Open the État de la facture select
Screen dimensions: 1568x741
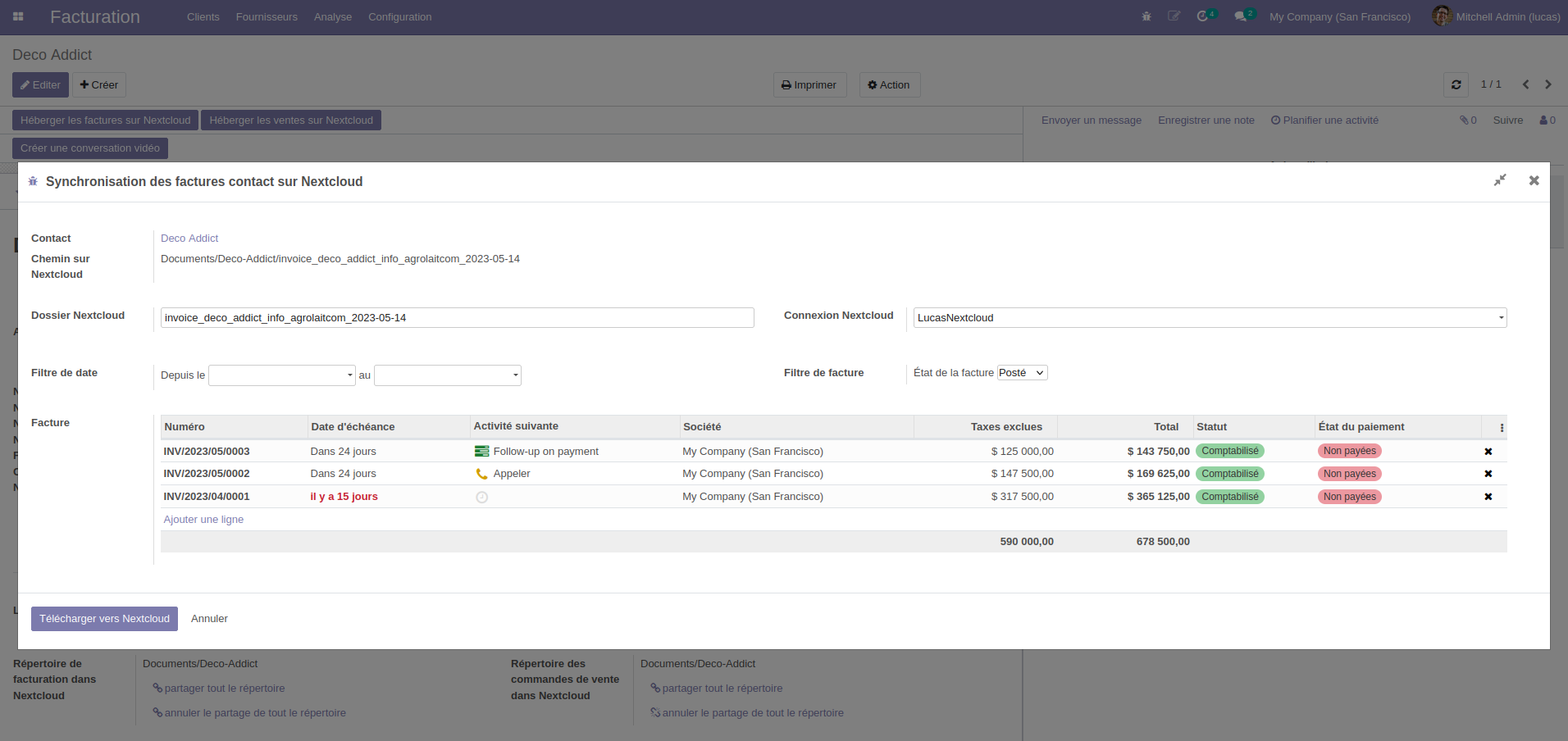pyautogui.click(x=1022, y=373)
